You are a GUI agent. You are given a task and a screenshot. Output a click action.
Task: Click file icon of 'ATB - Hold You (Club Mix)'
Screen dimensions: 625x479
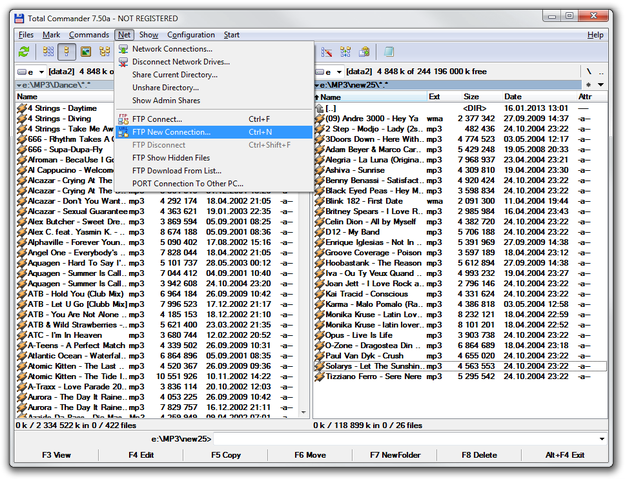(x=22, y=294)
